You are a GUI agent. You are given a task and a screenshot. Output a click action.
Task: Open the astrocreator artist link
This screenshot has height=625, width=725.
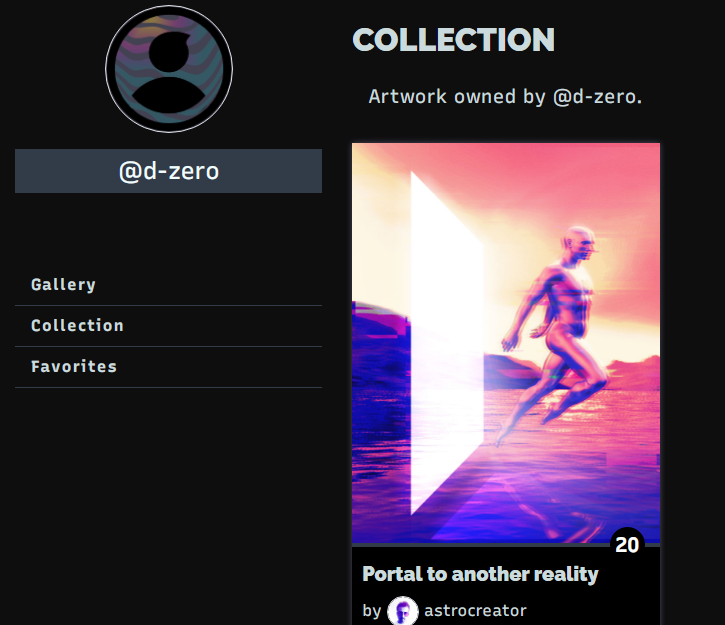click(x=475, y=611)
